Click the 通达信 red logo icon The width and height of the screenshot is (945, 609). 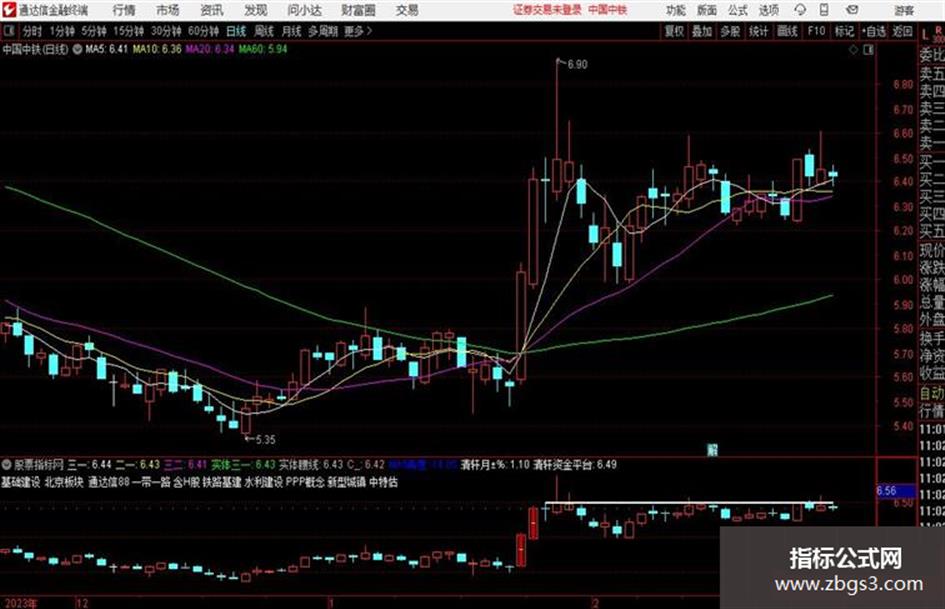pyautogui.click(x=8, y=10)
